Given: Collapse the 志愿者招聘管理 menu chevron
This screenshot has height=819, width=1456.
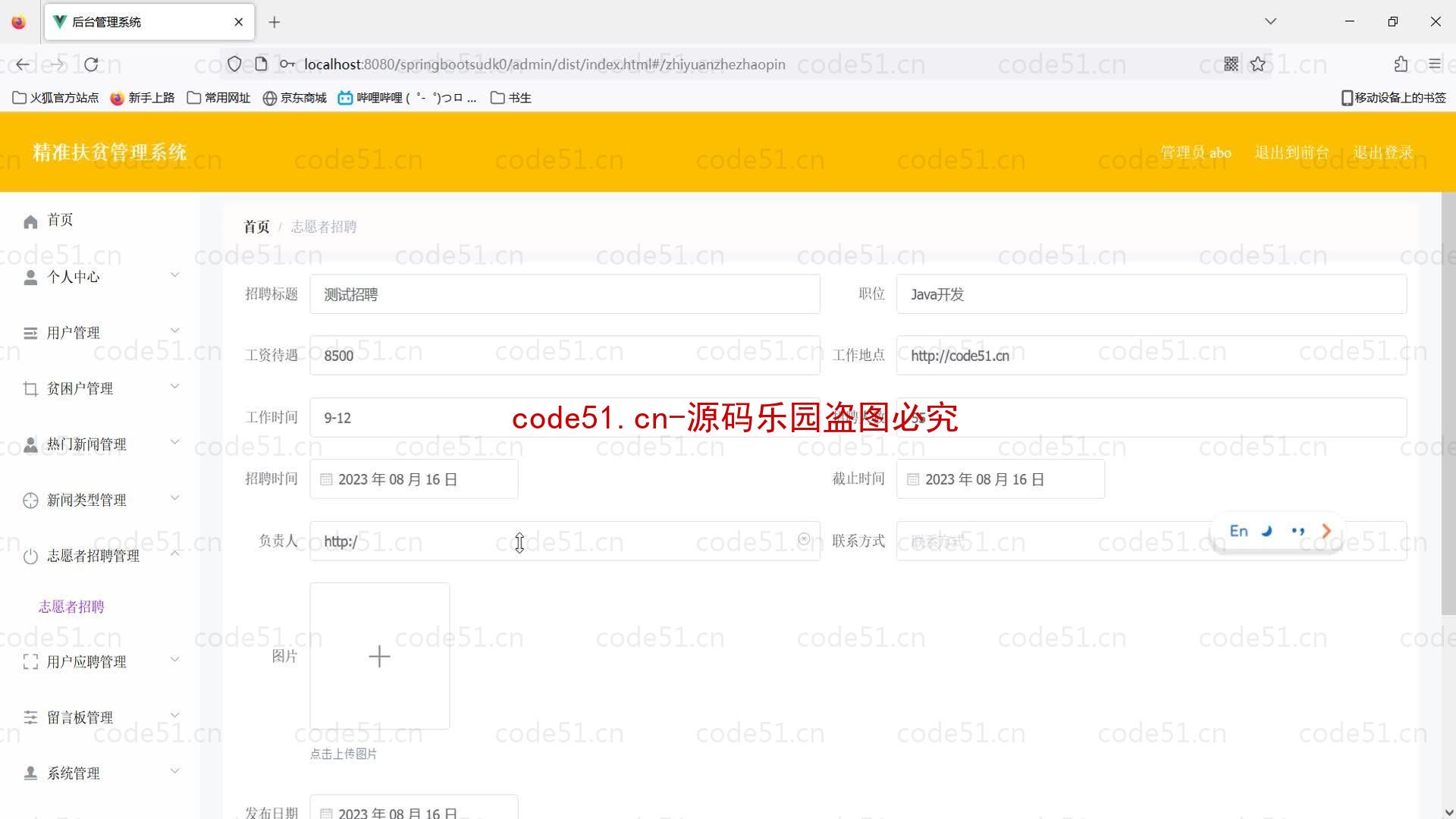Looking at the screenshot, I should click(x=174, y=554).
